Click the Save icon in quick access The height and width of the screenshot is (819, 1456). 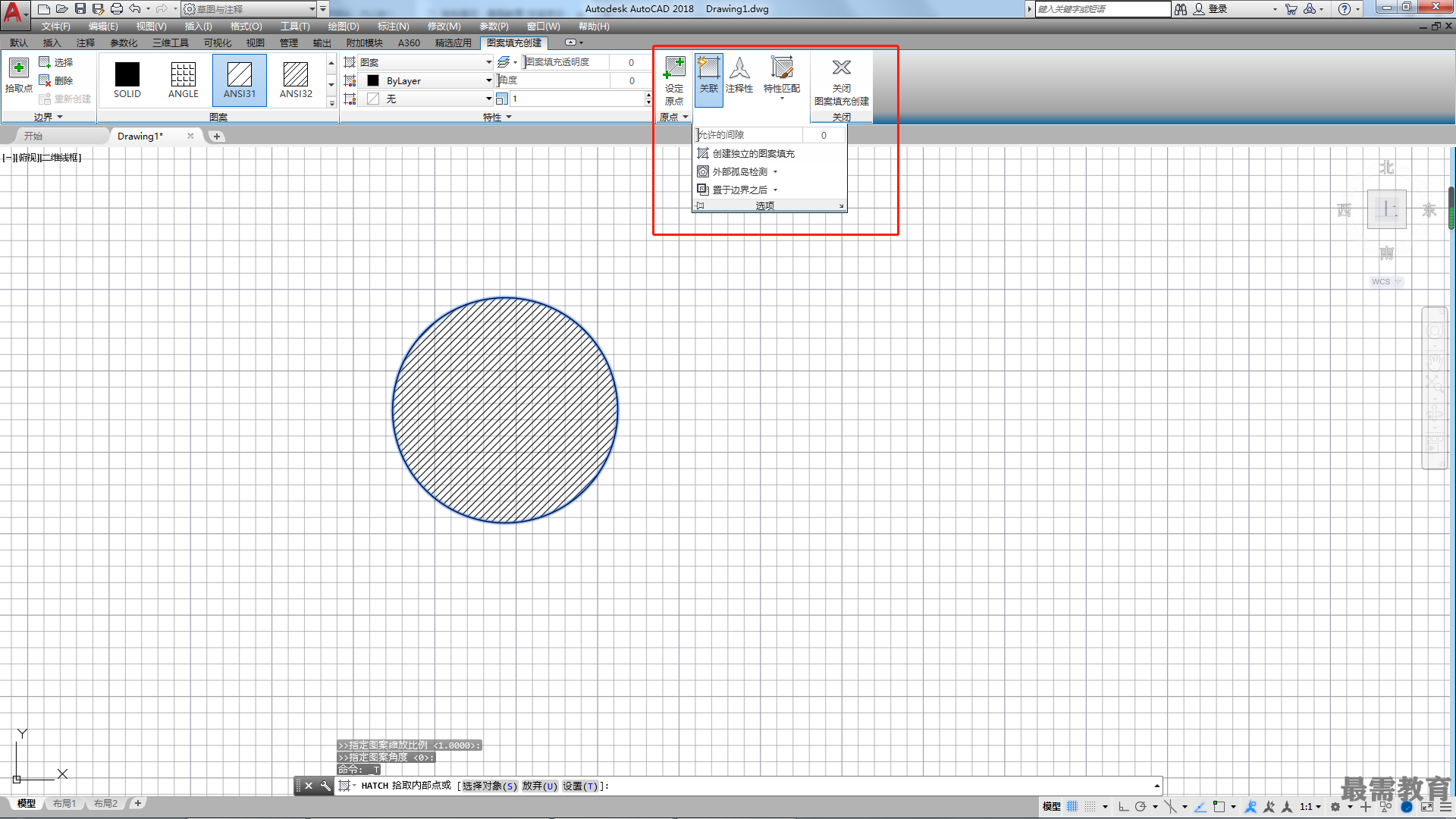point(80,9)
